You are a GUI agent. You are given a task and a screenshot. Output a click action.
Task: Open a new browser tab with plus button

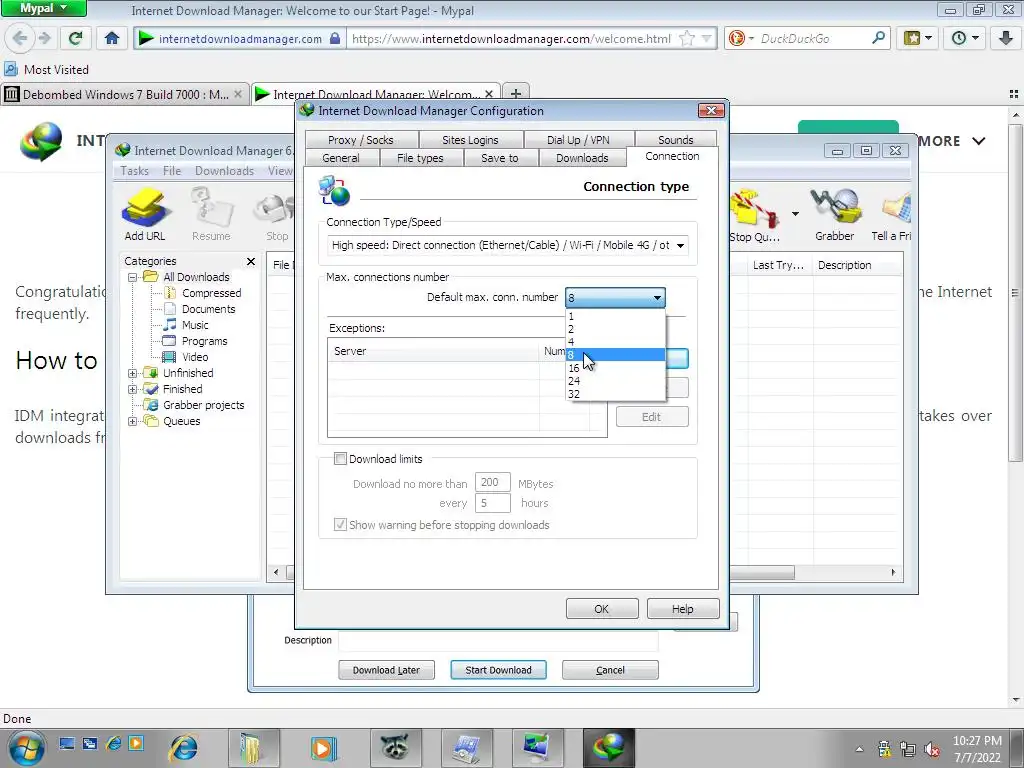(515, 93)
